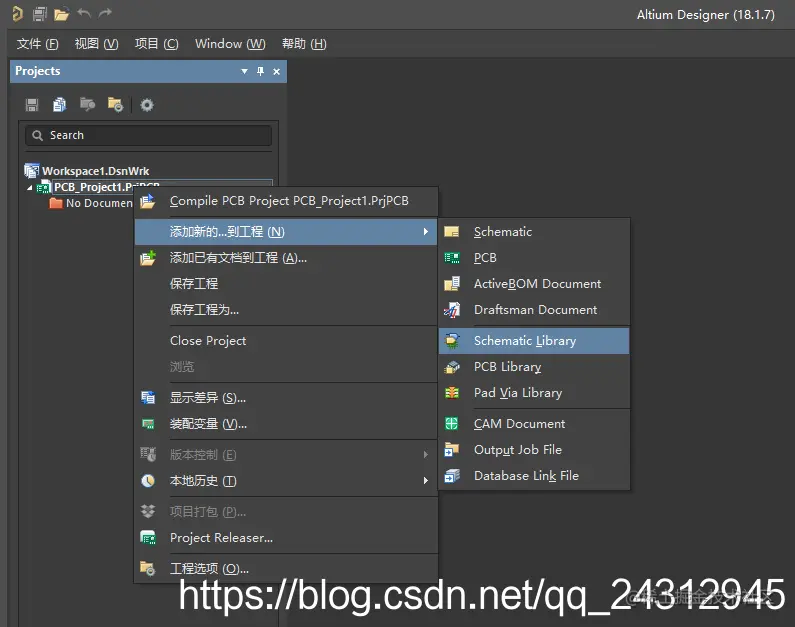The height and width of the screenshot is (627, 795).
Task: Select 添加已有文档到工程 (A)... entry
Action: (286, 258)
